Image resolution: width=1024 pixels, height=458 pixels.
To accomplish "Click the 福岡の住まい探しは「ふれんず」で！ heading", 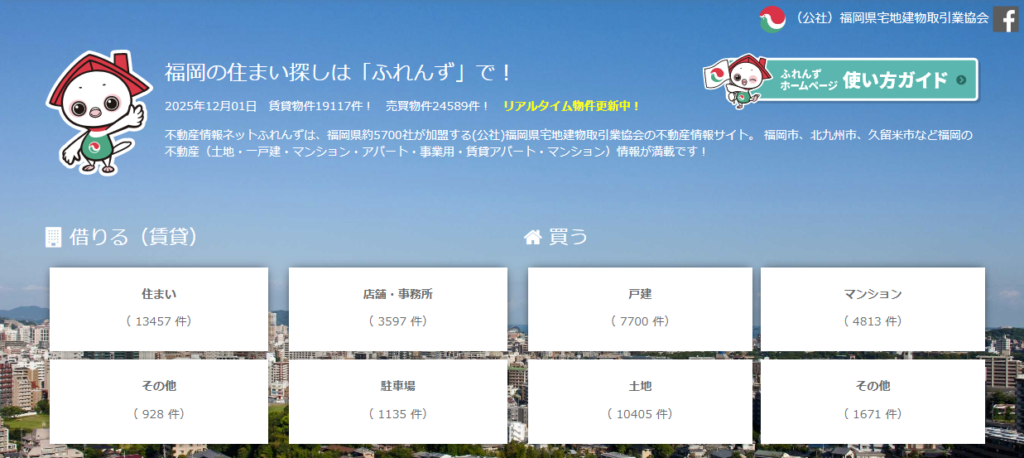I will (339, 73).
